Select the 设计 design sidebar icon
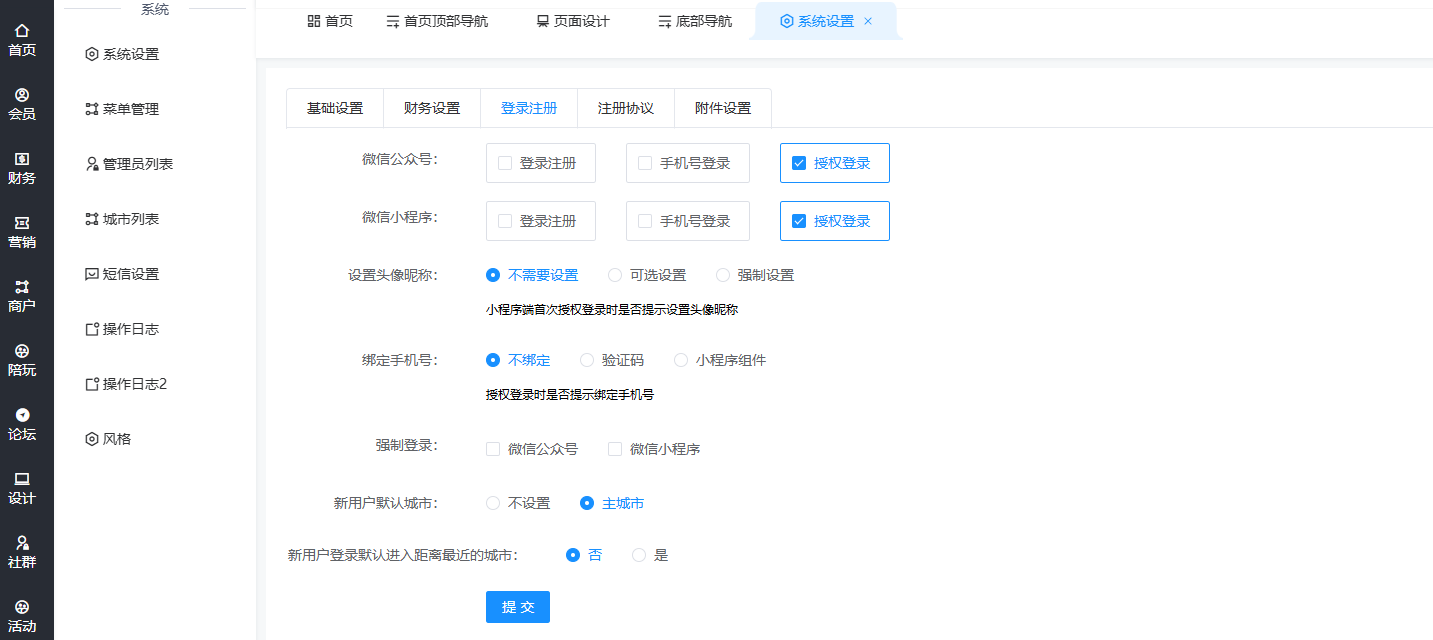 pos(22,480)
